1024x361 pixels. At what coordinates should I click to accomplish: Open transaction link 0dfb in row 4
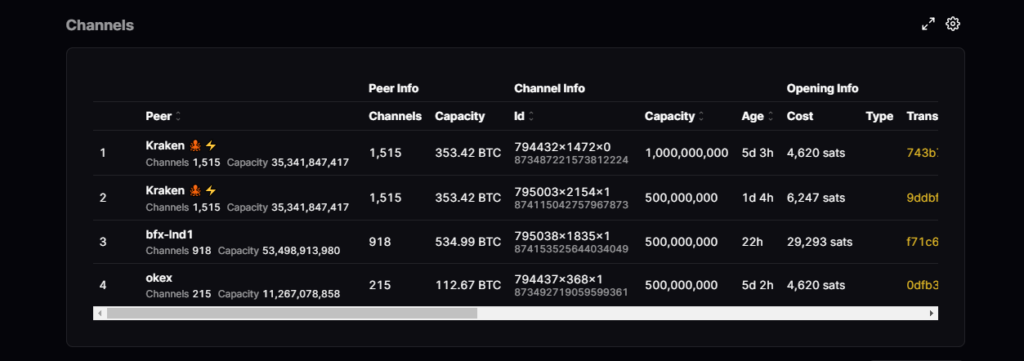click(922, 285)
